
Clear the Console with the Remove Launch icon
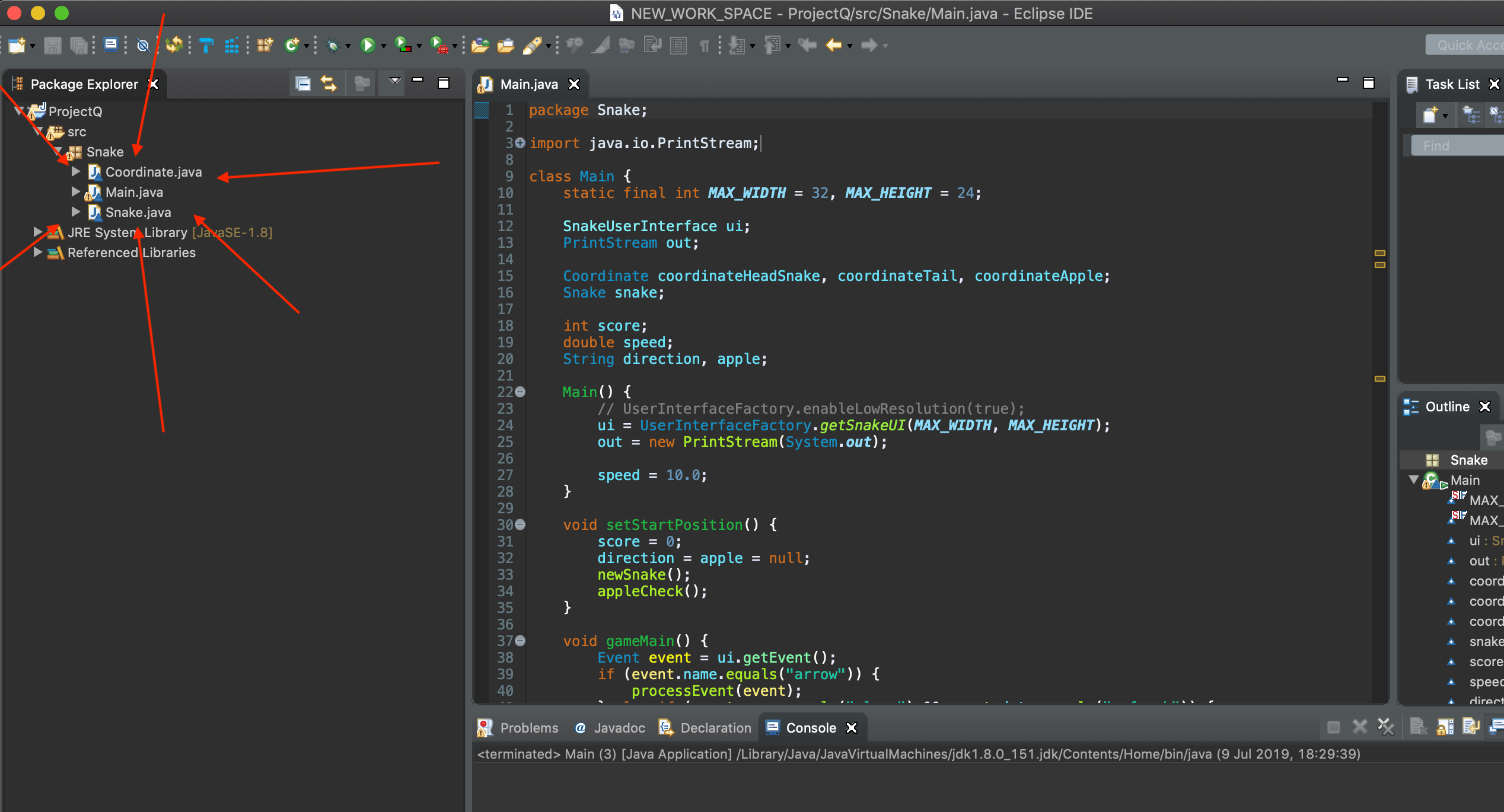coord(1359,727)
